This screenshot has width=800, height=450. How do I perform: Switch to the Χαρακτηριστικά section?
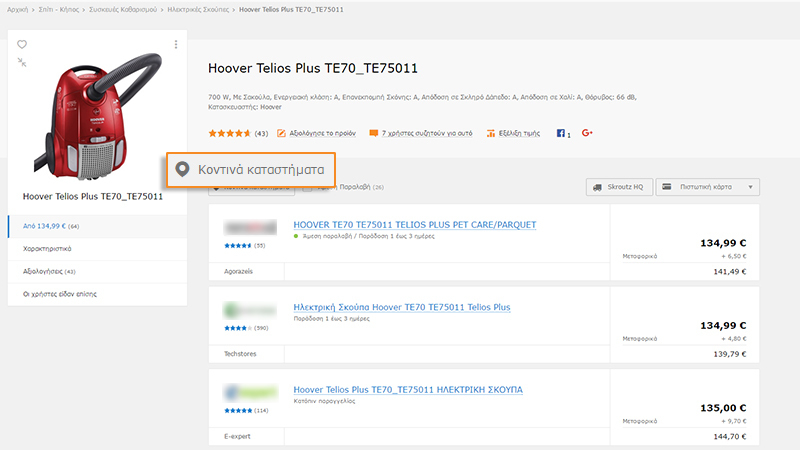[x=97, y=249]
